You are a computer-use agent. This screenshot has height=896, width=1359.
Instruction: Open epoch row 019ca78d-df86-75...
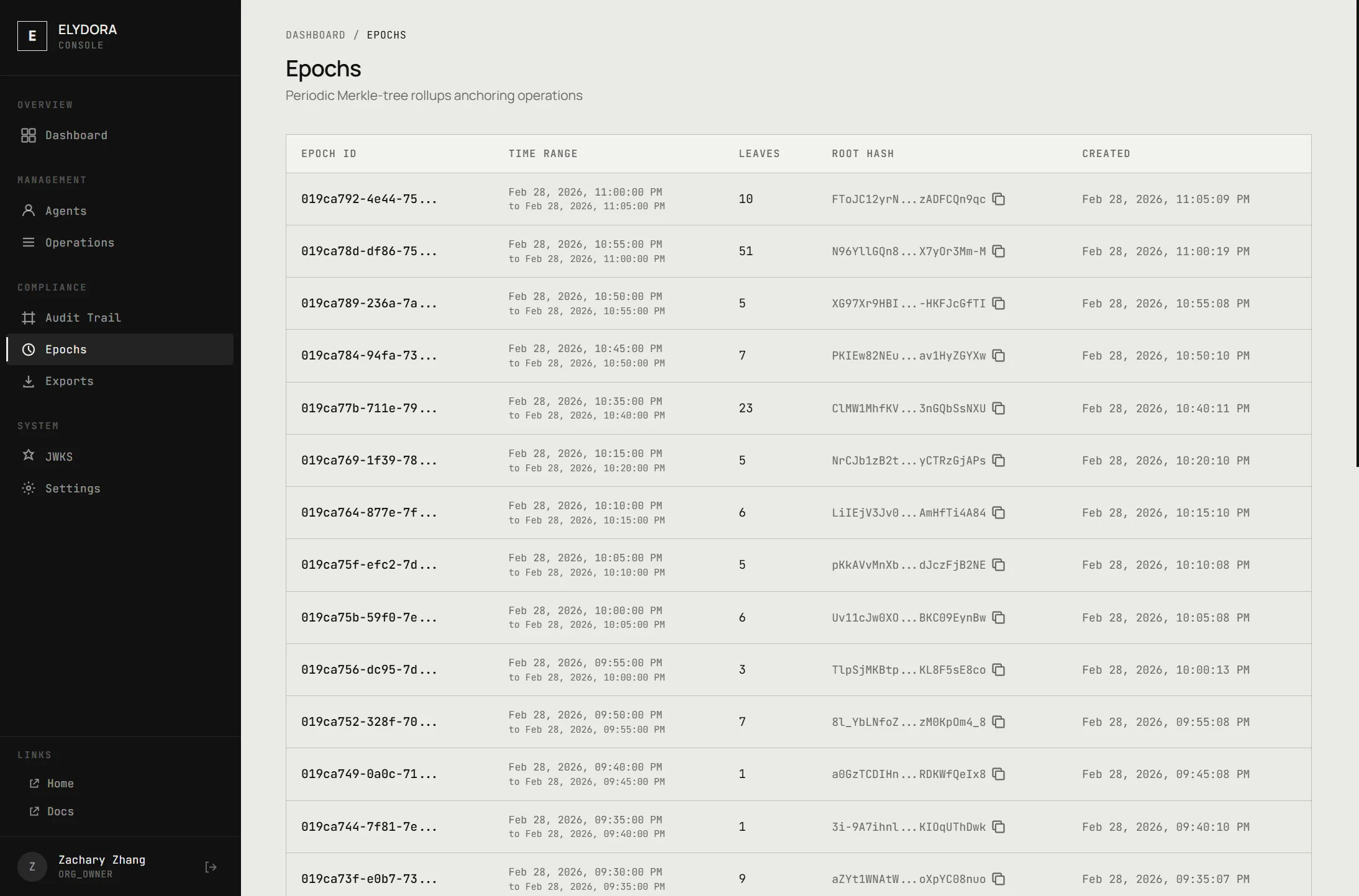tap(369, 251)
